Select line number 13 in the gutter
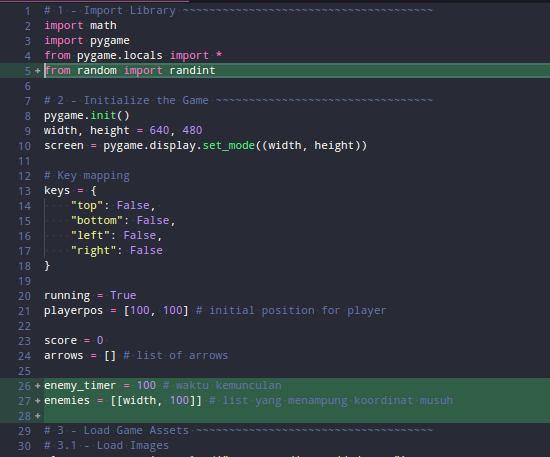Screen dimensions: 550x457 point(25,191)
